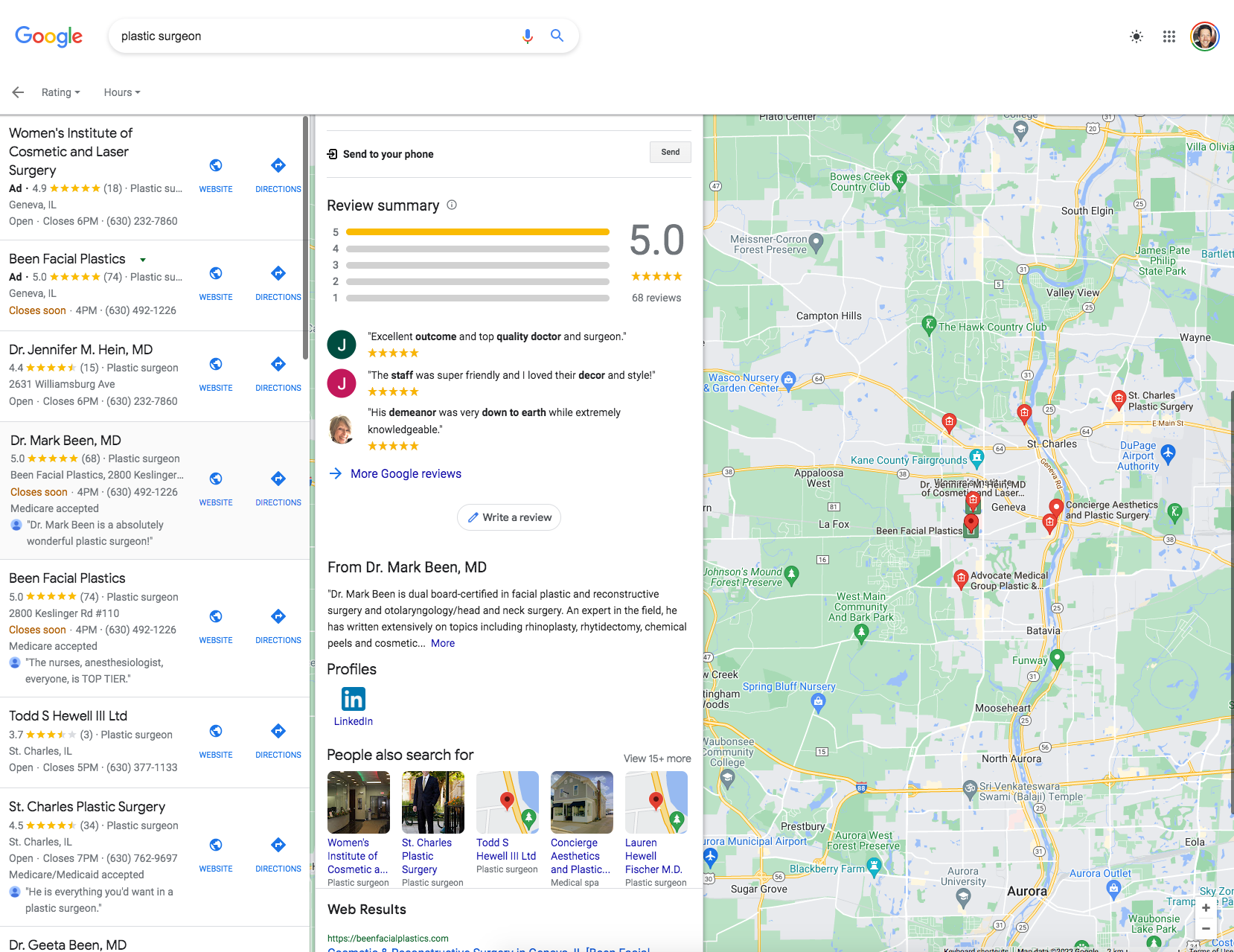Open More Google reviews link

coord(406,473)
